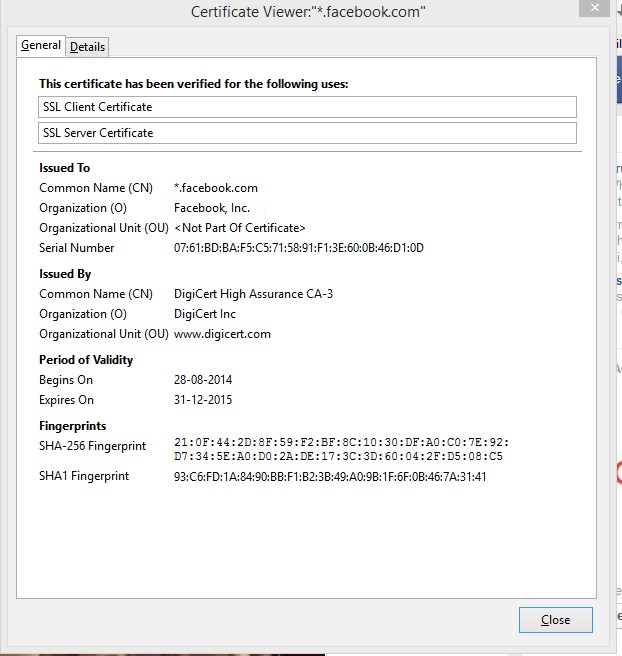Screen dimensions: 622x656
Task: Click the verified uses heading text
Action: click(194, 84)
